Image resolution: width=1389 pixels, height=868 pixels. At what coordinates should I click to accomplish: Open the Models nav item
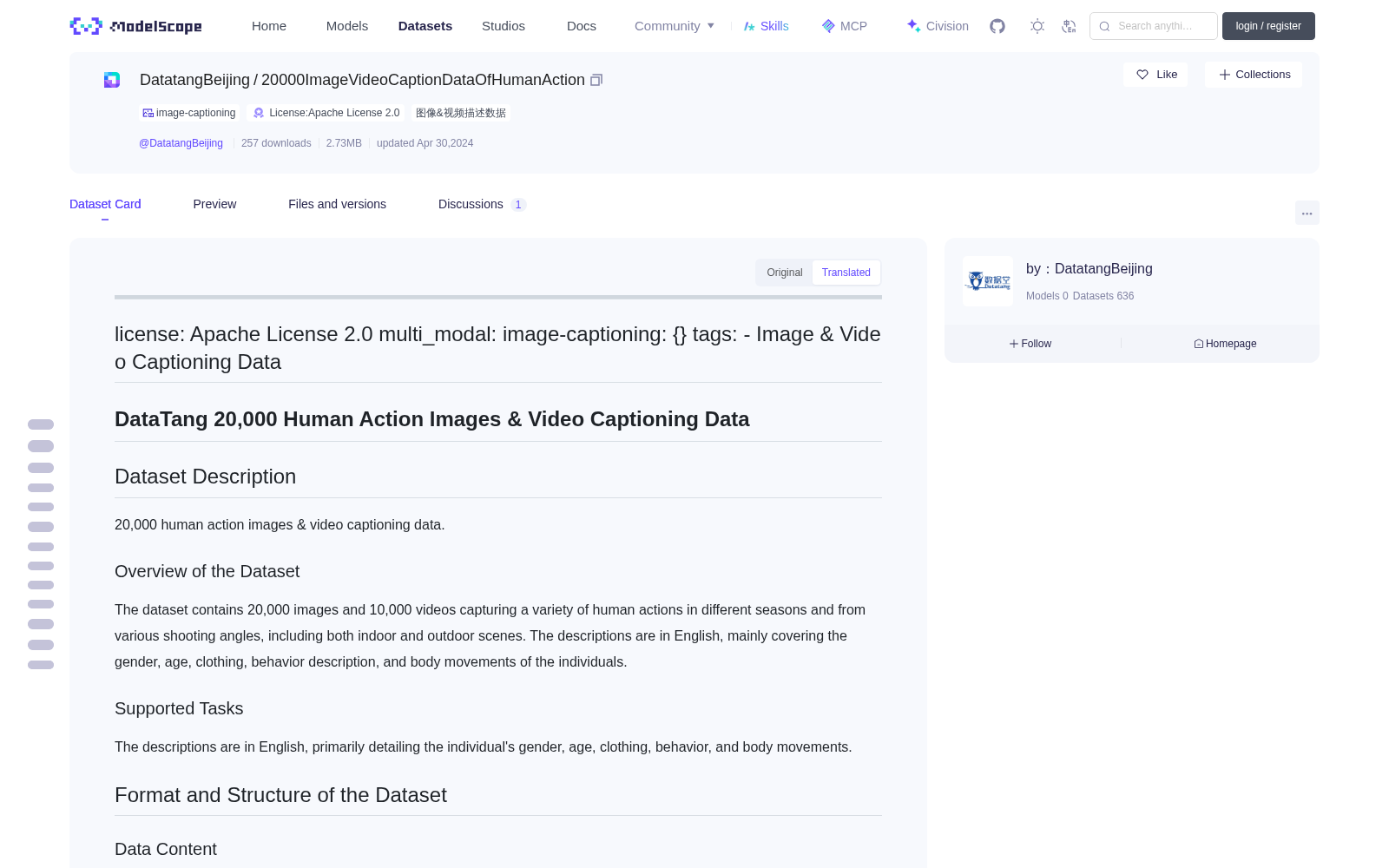347,26
